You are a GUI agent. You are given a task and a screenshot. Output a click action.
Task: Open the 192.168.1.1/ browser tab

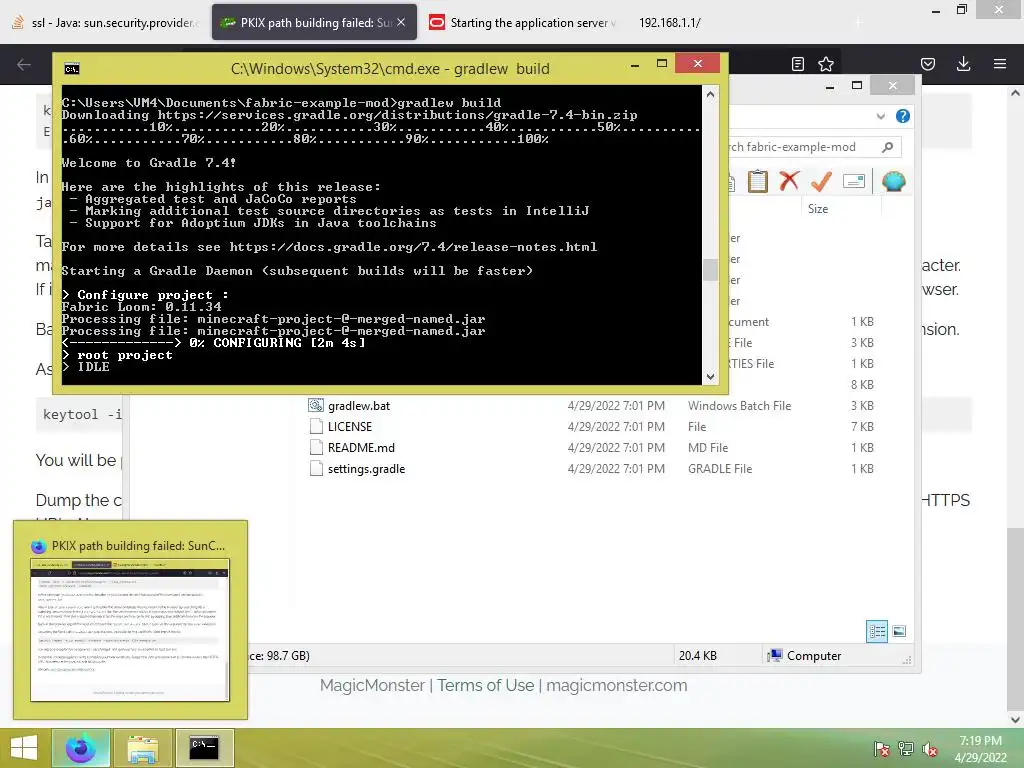coord(669,22)
